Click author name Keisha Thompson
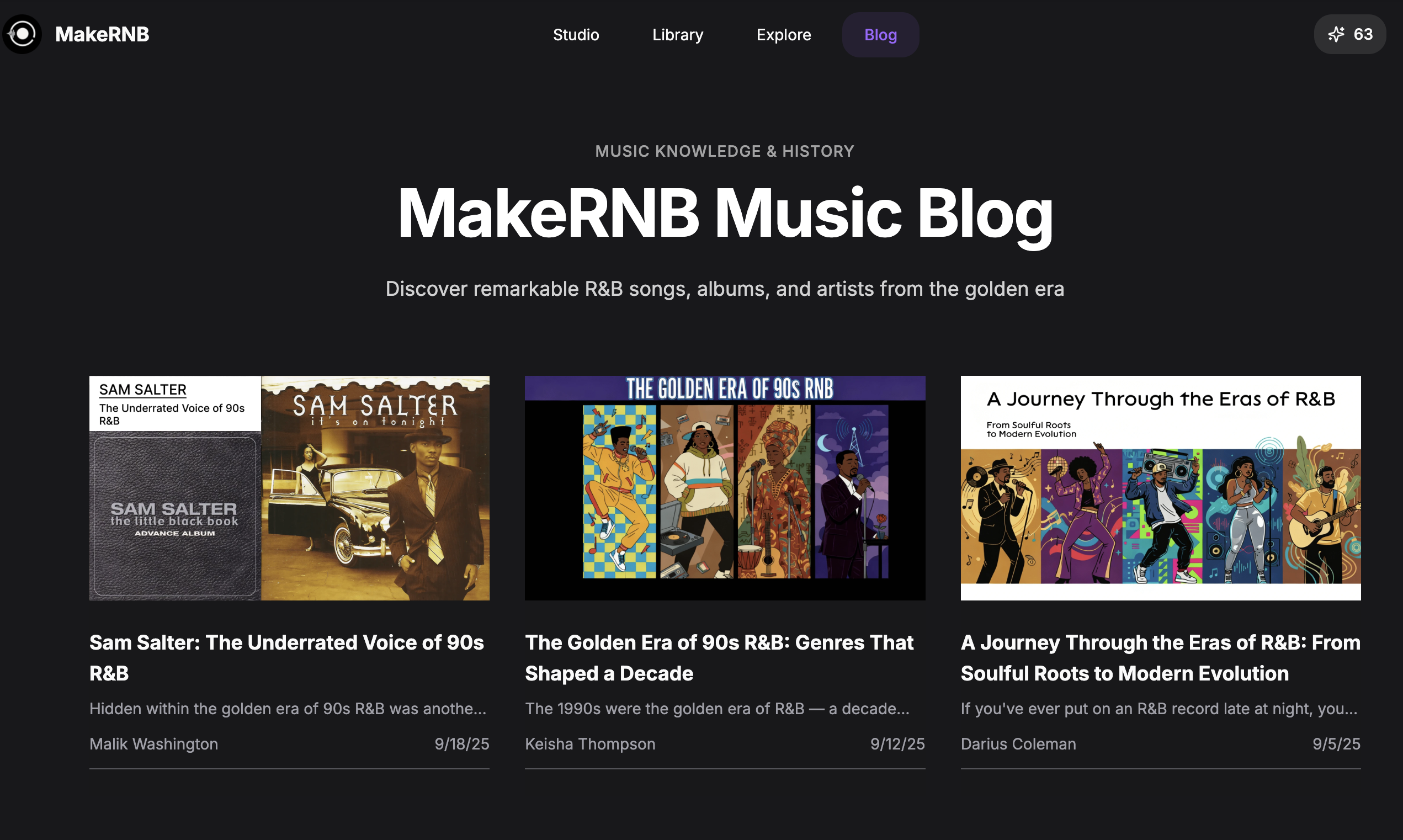 pyautogui.click(x=589, y=744)
